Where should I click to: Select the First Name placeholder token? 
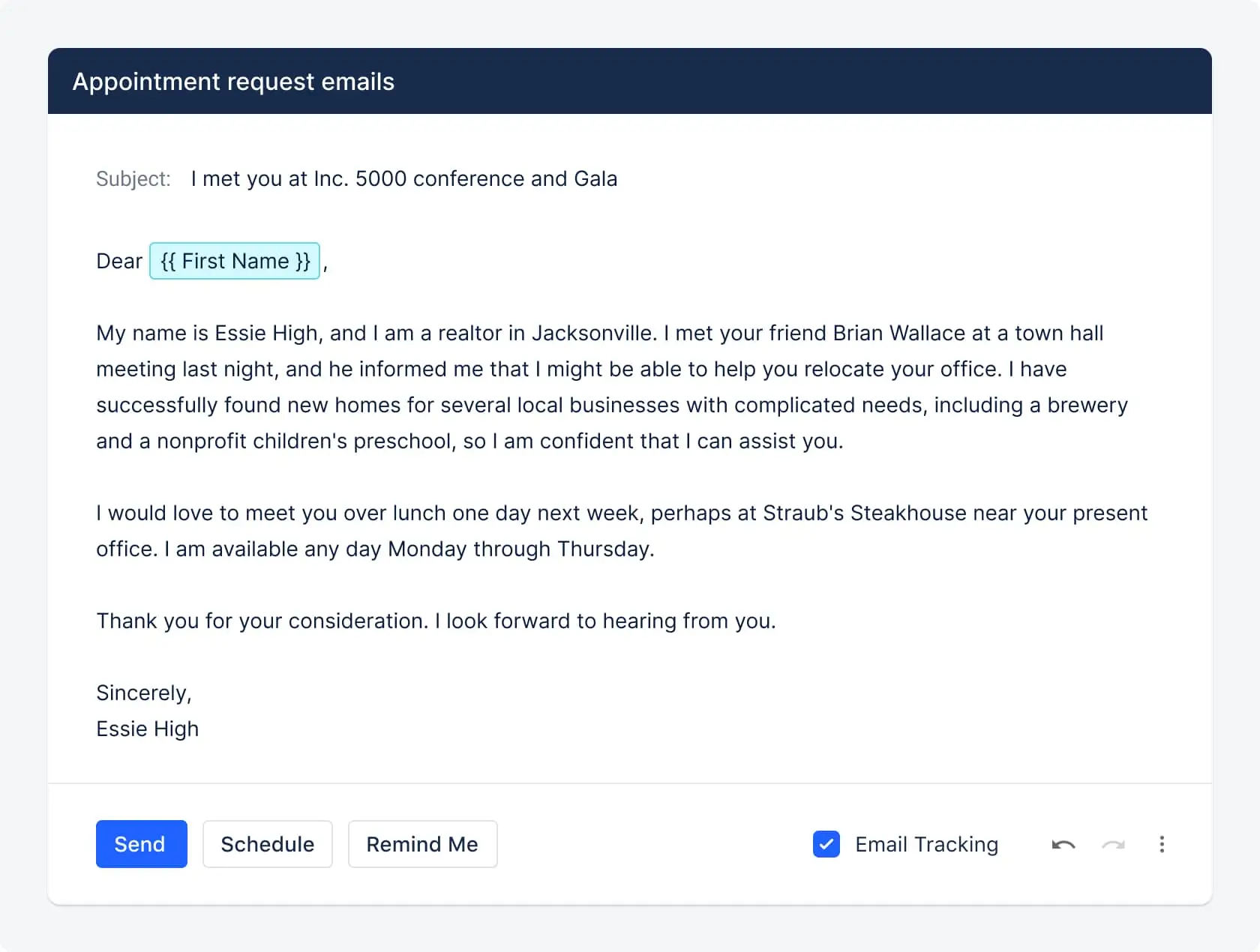point(235,261)
